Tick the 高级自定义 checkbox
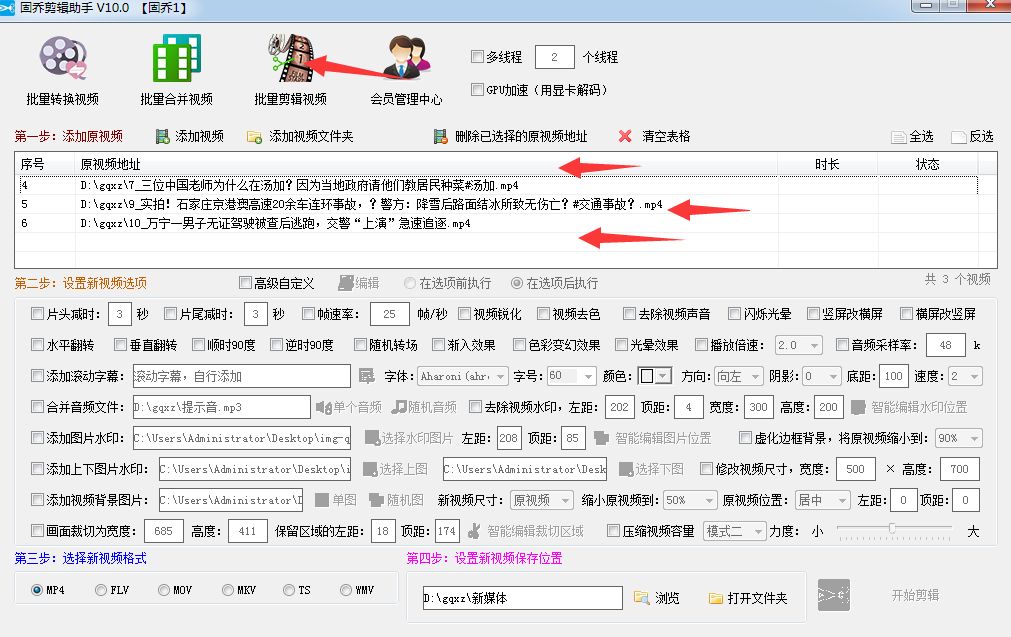This screenshot has height=637, width=1011. [x=245, y=282]
